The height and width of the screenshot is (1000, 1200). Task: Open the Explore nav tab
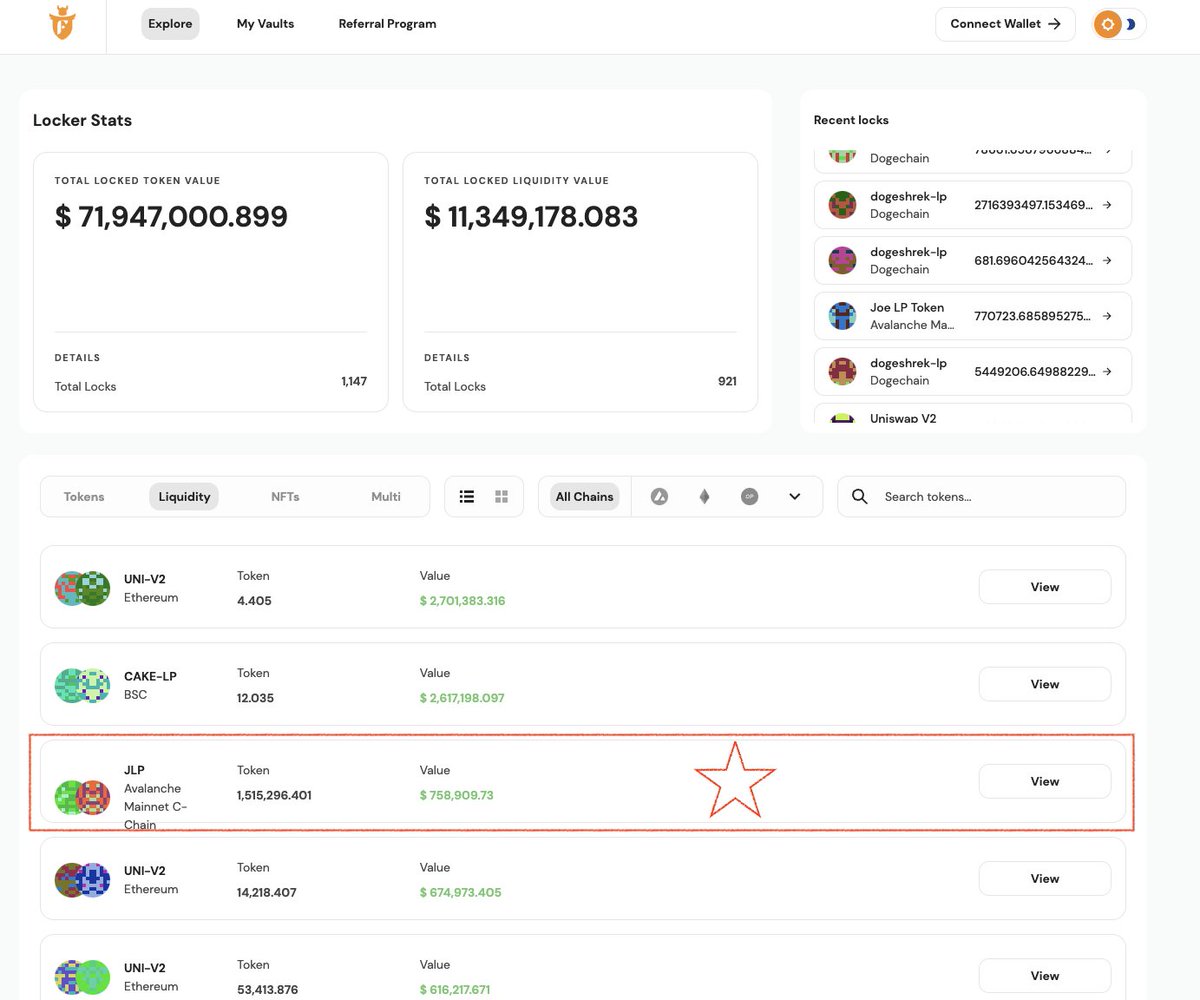coord(170,24)
